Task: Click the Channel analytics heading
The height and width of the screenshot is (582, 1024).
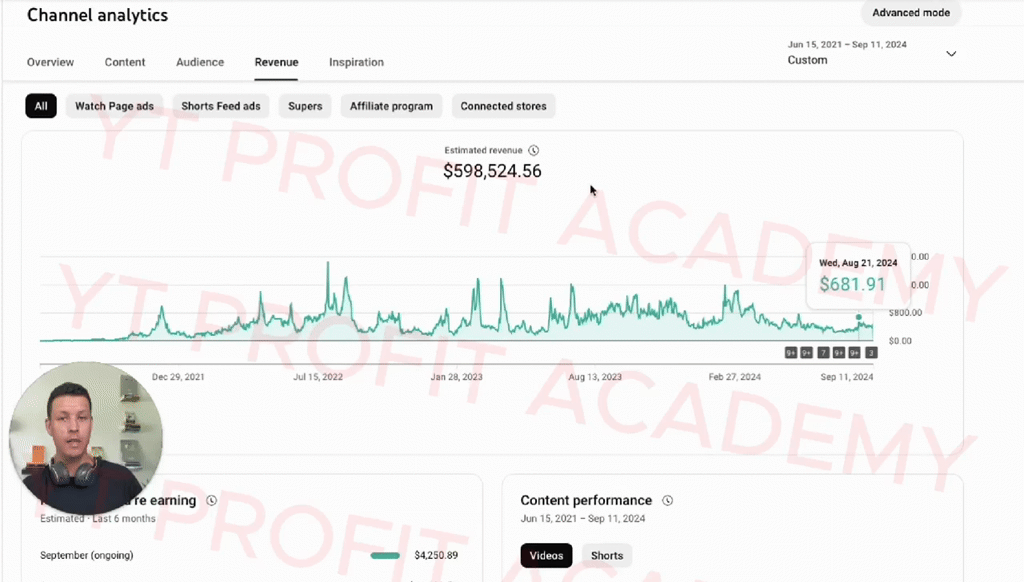Action: (x=97, y=15)
